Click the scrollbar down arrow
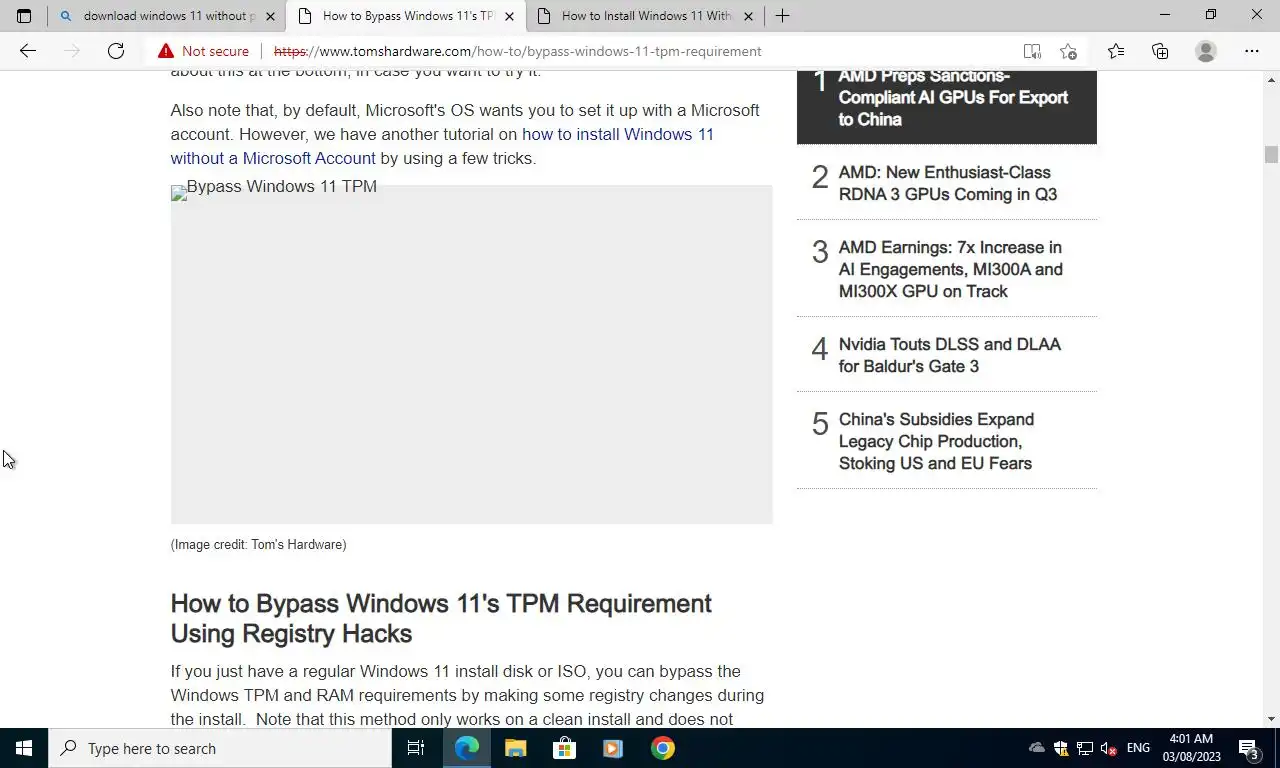 [x=1271, y=719]
